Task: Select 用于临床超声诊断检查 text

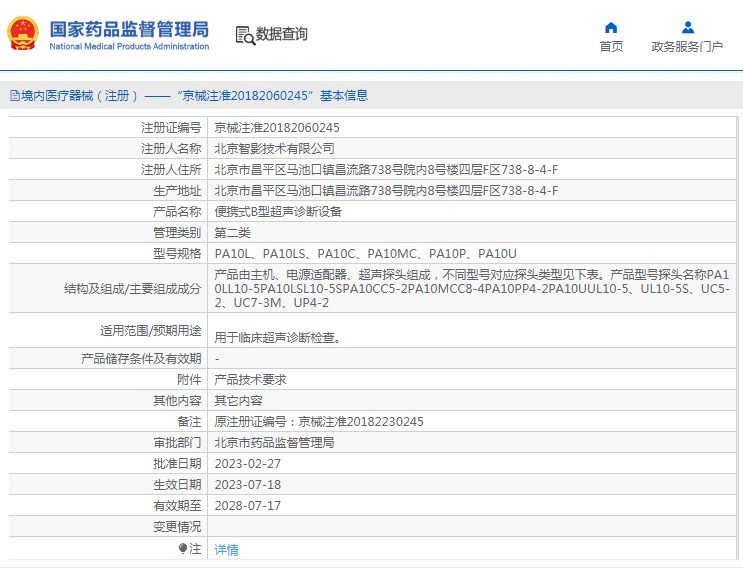Action: 278,338
